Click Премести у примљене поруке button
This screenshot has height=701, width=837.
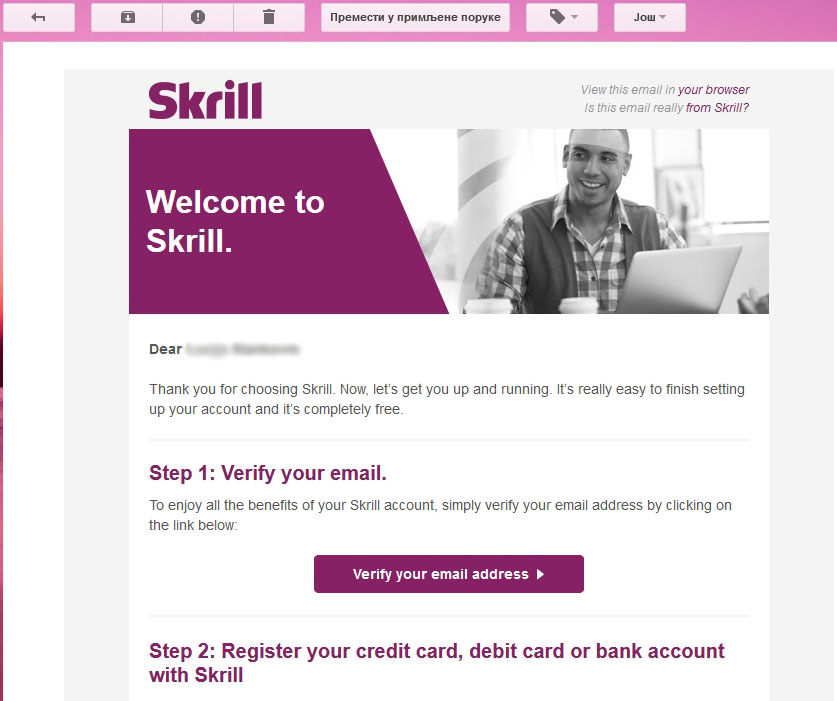point(415,18)
